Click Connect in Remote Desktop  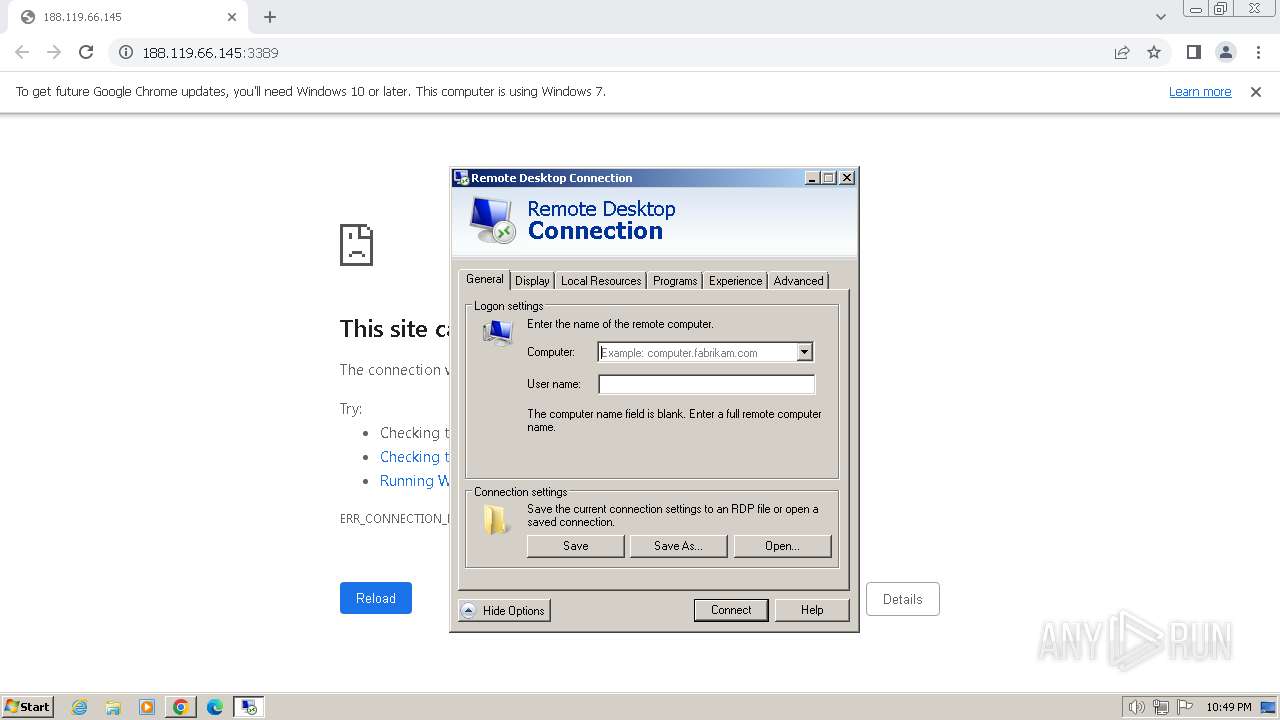731,610
